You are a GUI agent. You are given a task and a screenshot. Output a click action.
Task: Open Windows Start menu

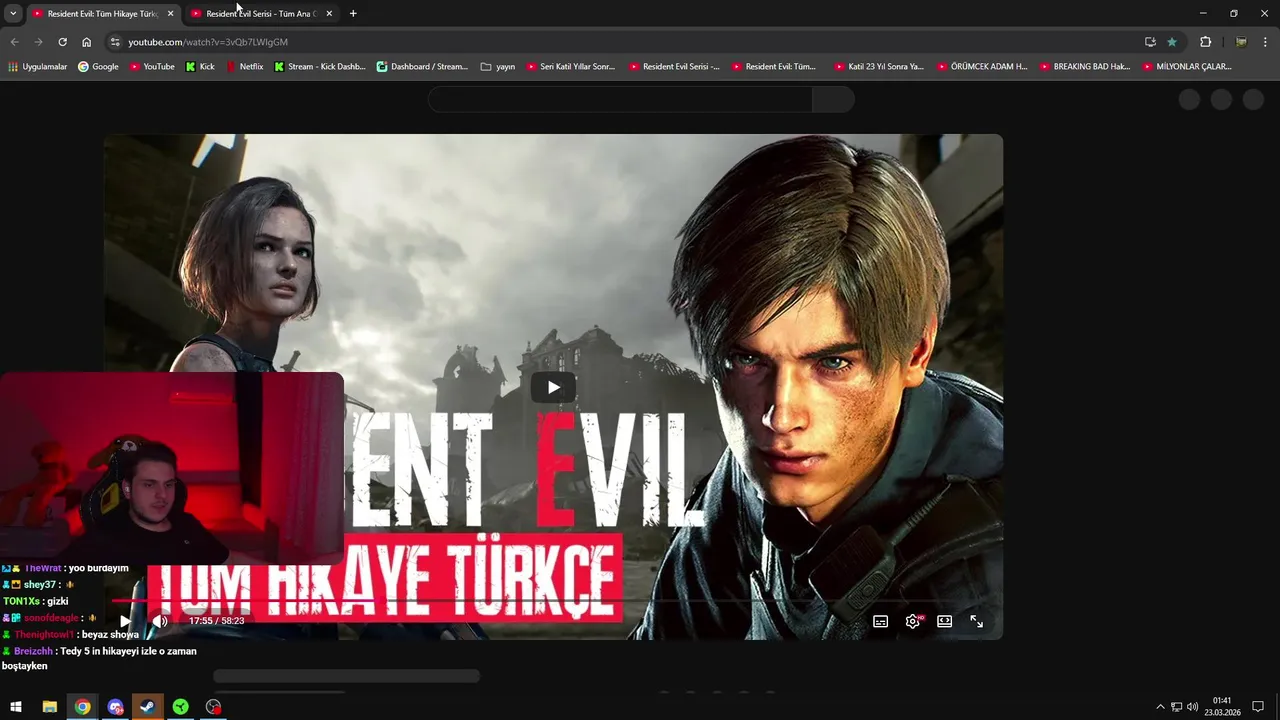[x=16, y=707]
